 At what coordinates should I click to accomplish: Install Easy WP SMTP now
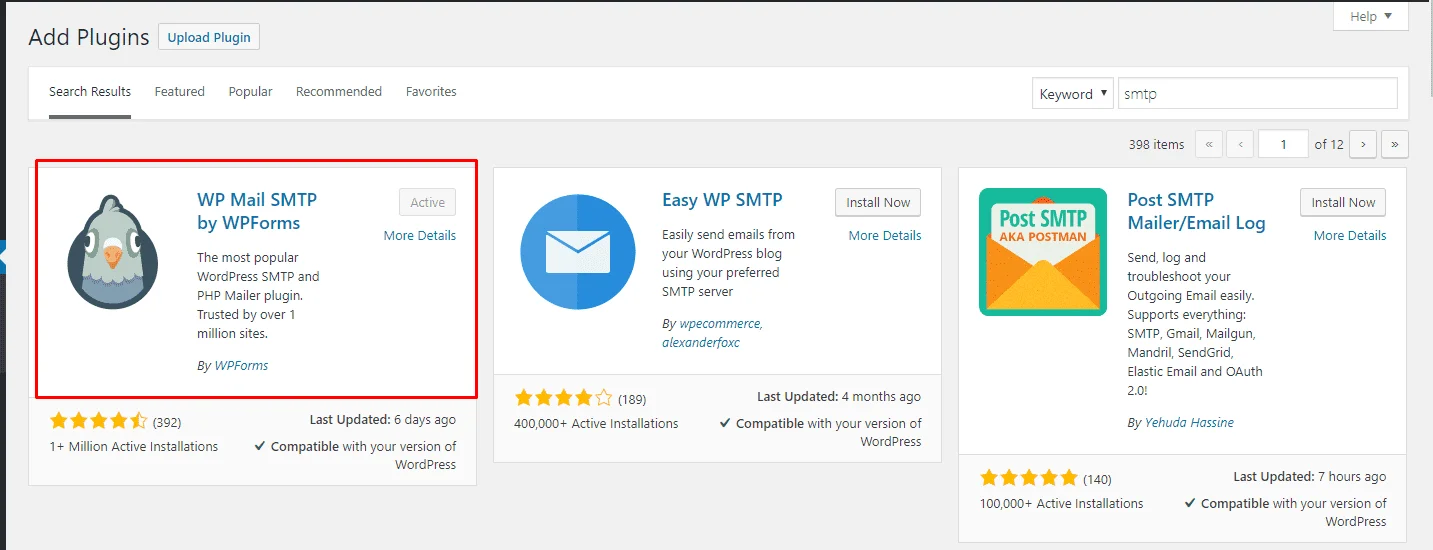pyautogui.click(x=878, y=202)
